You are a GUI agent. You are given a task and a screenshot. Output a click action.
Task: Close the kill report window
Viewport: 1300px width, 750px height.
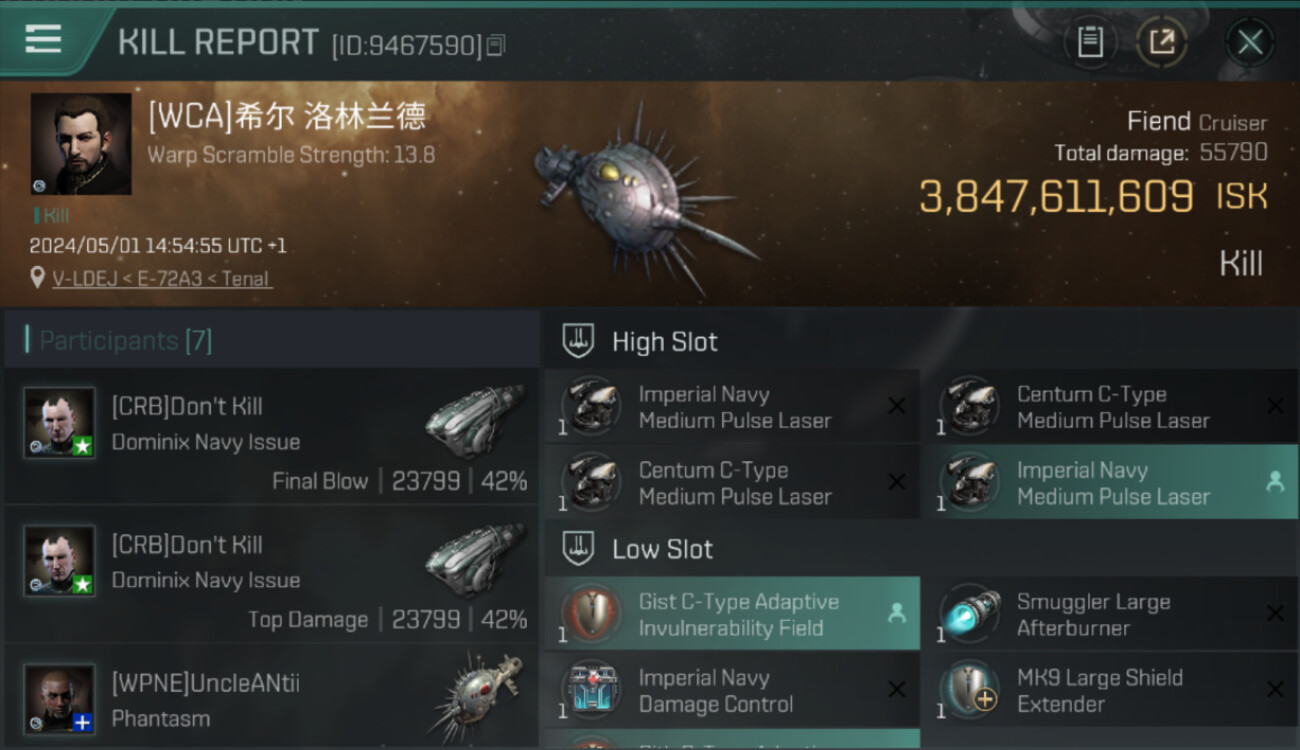tap(1249, 42)
